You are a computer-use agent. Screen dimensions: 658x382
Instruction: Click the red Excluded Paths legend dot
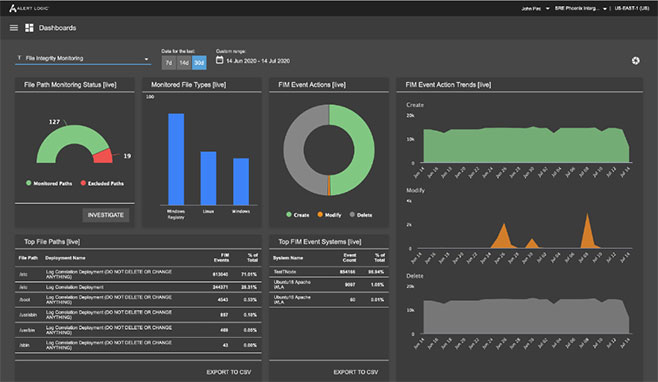click(x=83, y=183)
